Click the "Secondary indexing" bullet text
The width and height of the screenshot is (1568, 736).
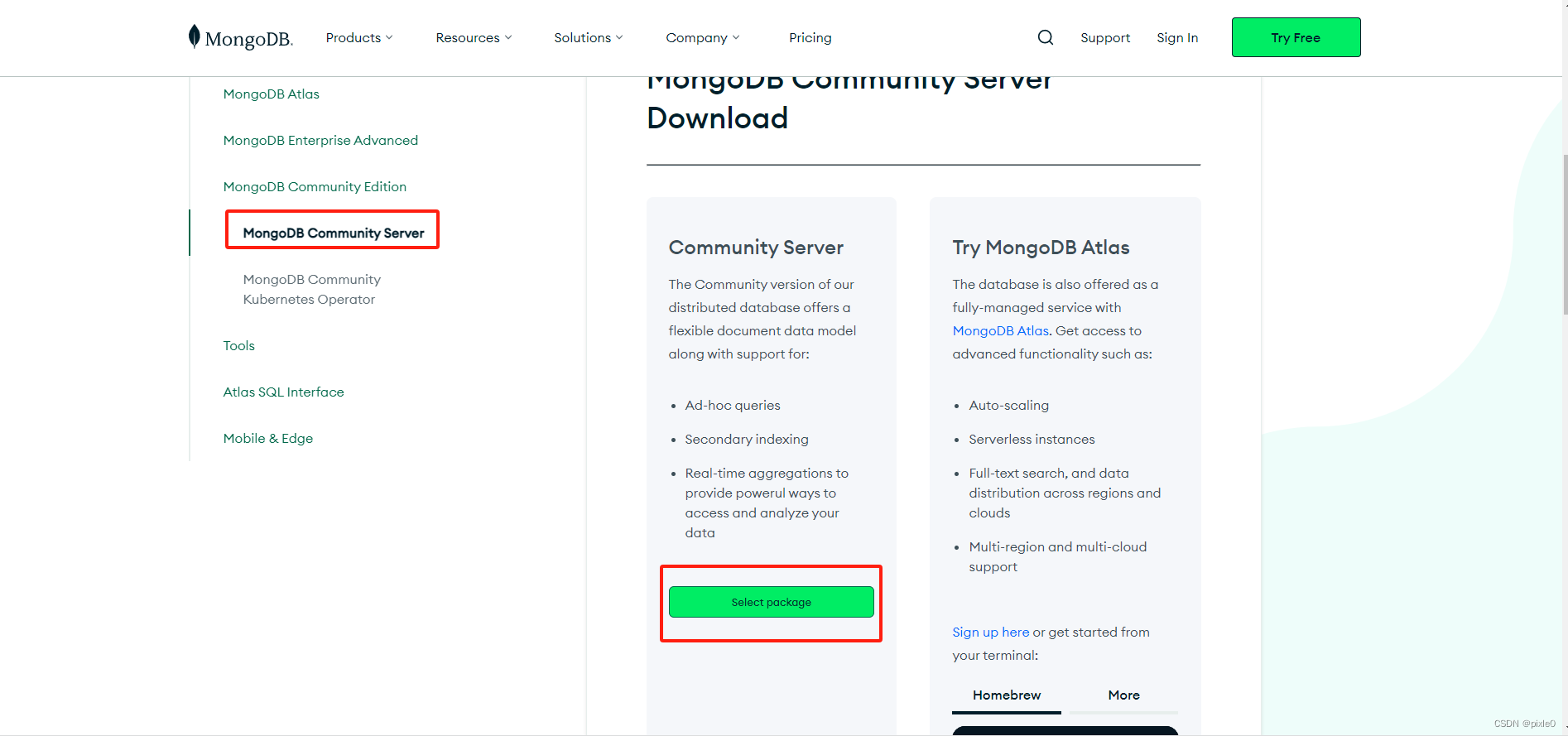(747, 439)
